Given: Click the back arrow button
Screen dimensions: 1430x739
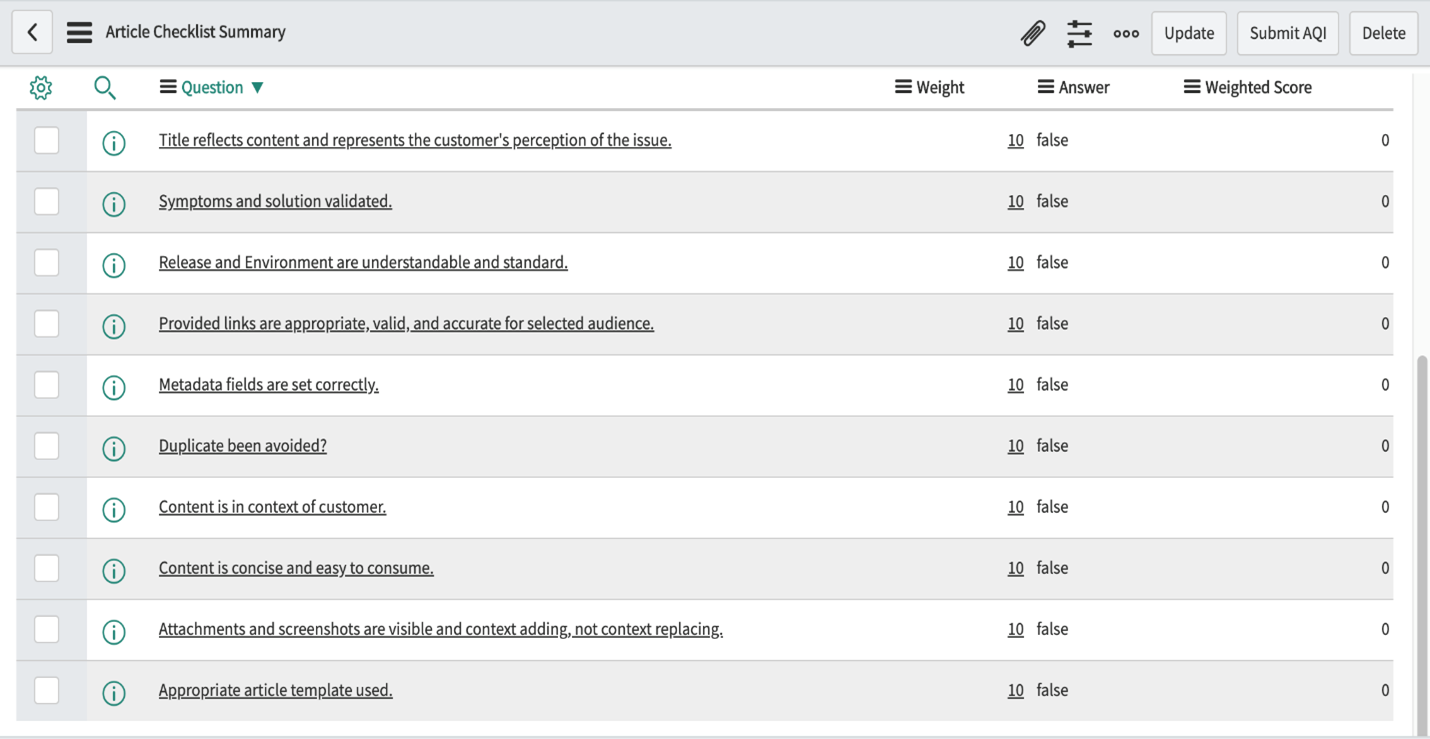Looking at the screenshot, I should [32, 33].
